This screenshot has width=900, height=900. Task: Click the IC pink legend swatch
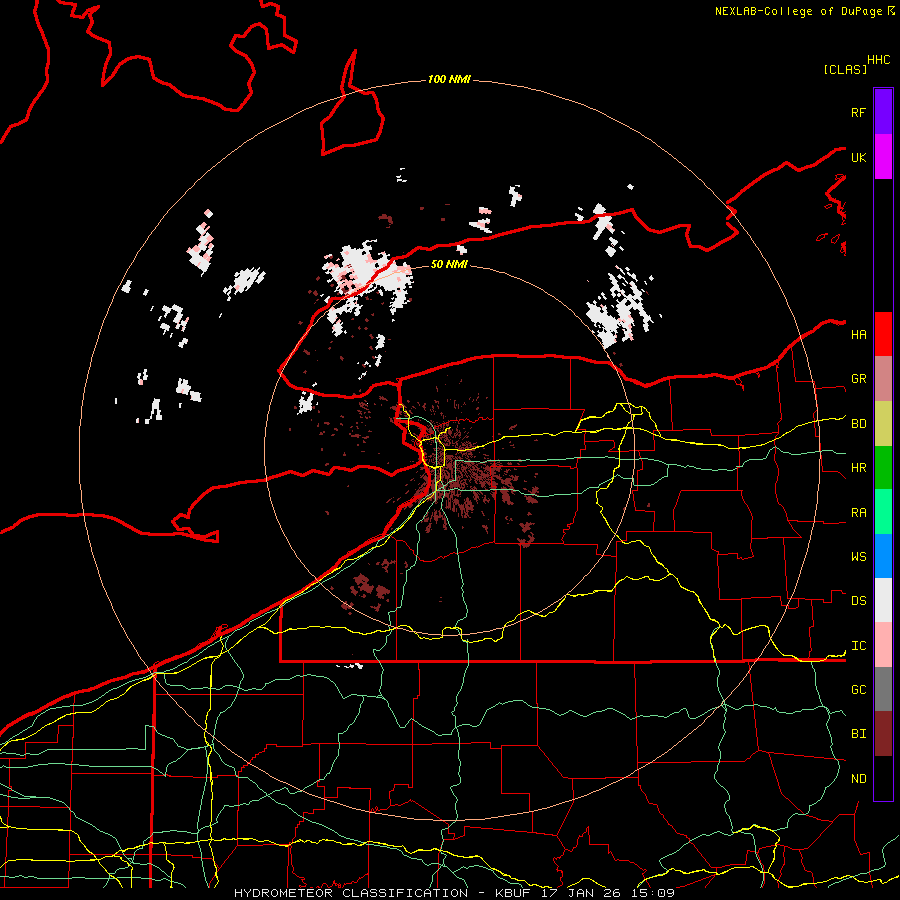coord(883,645)
